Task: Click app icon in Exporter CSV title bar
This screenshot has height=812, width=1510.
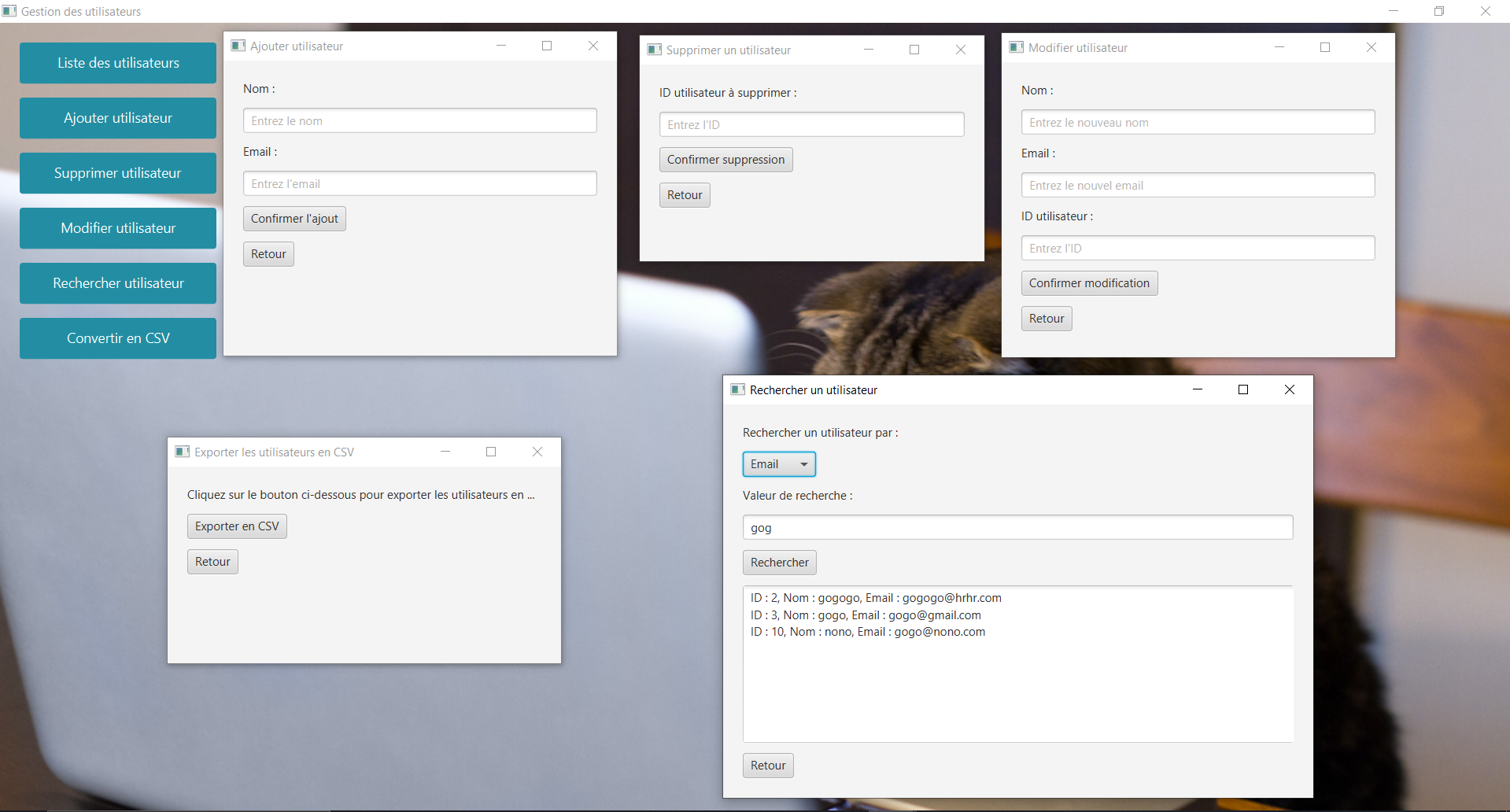Action: pos(183,452)
